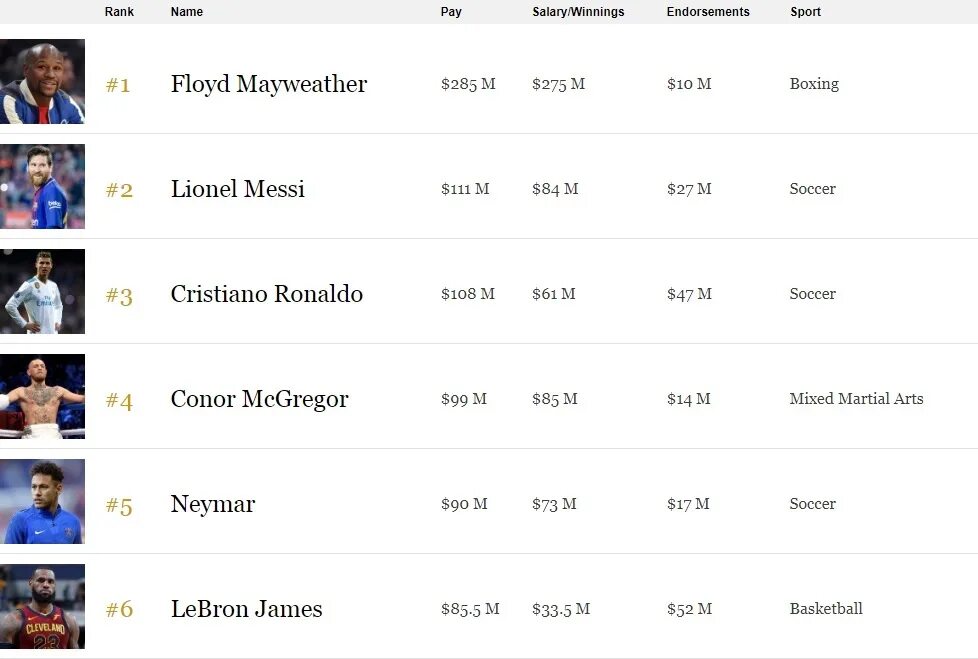
Task: Open Conor McGregor's photo thumbnail
Action: click(42, 397)
